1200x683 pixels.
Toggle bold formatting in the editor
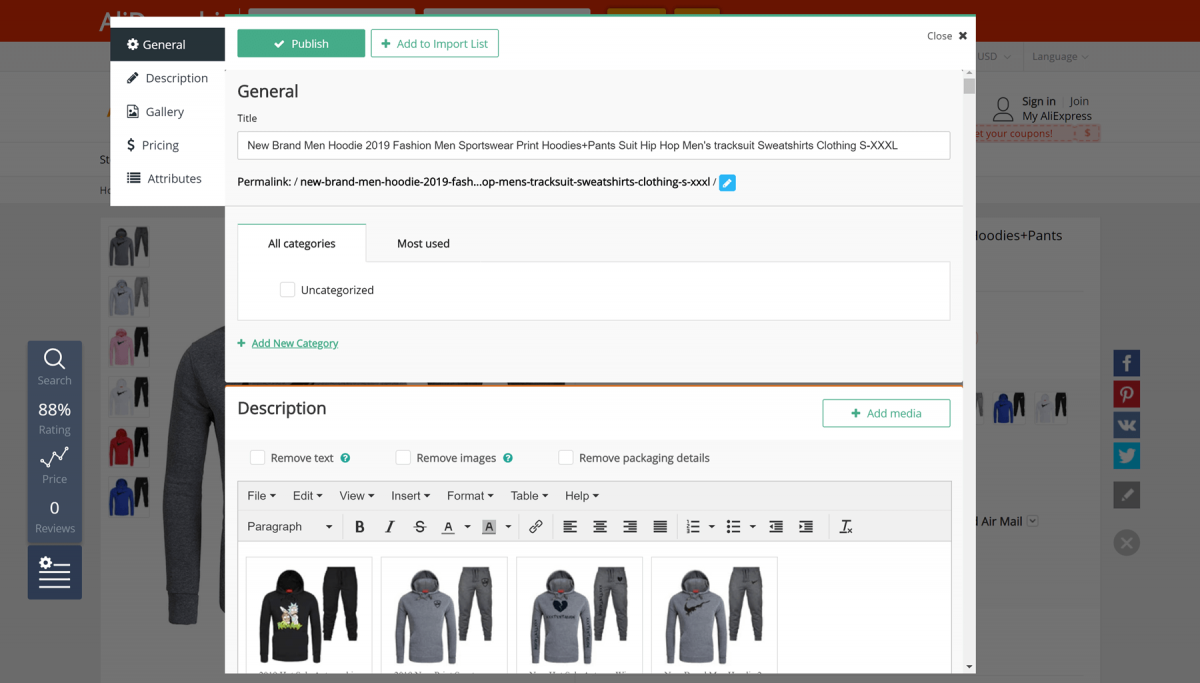point(360,526)
